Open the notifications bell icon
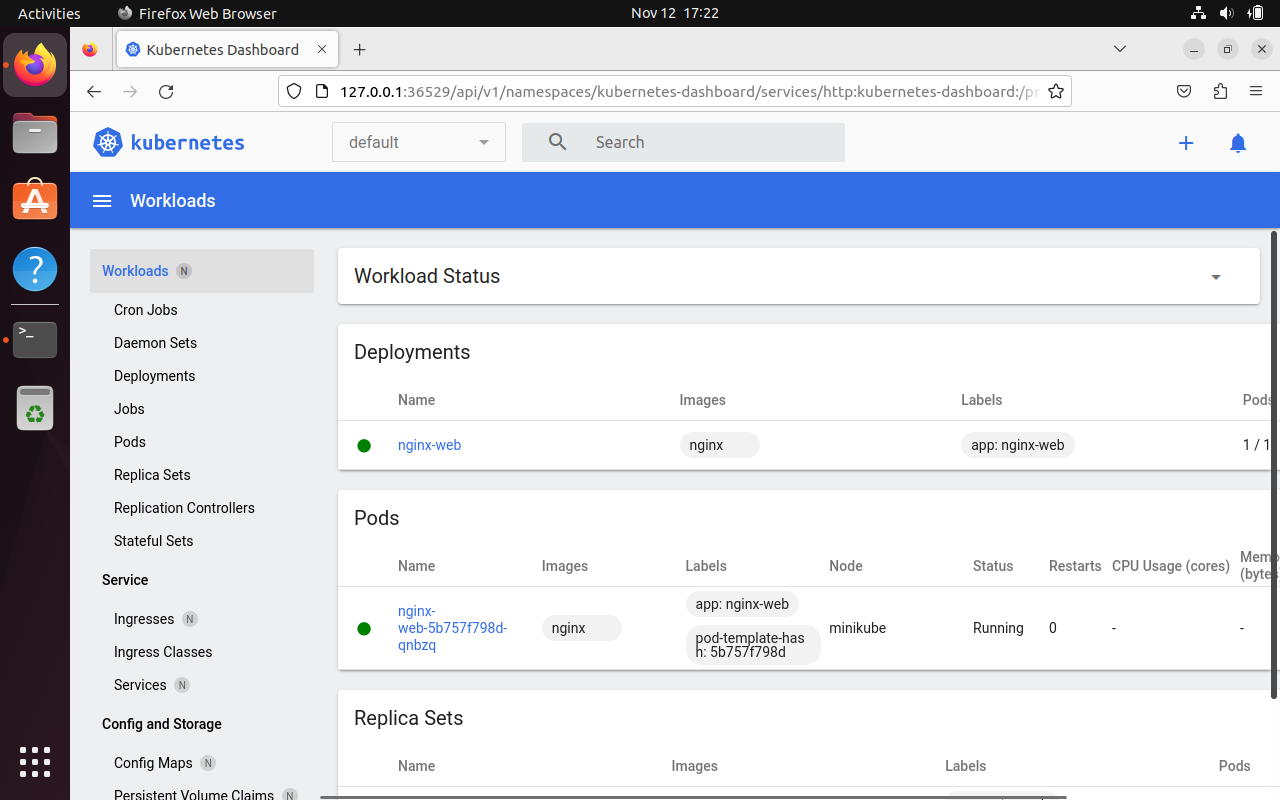This screenshot has height=800, width=1280. [x=1238, y=143]
